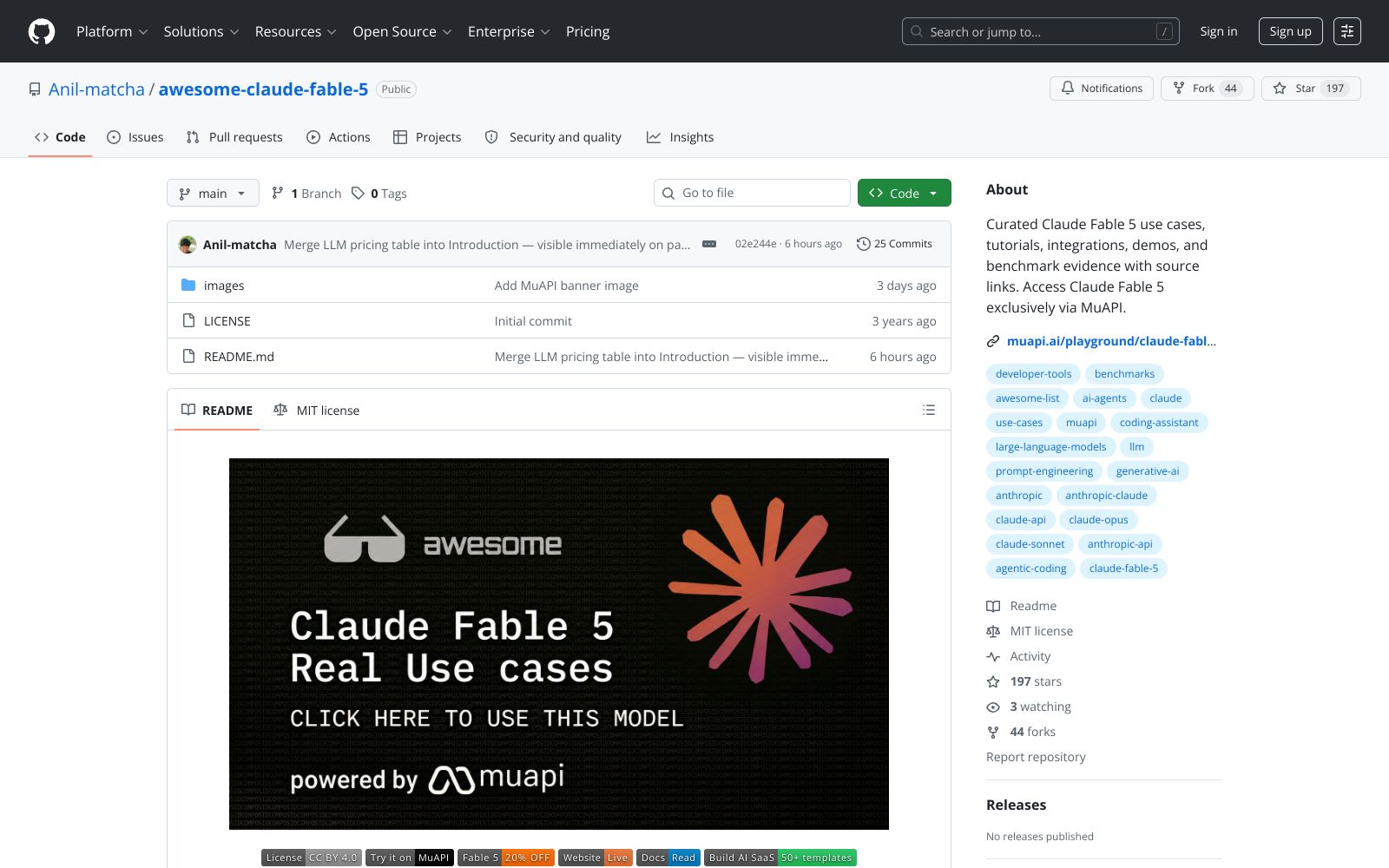Viewport: 1389px width, 868px height.
Task: Open the Build AI SaaS templates badge
Action: click(780, 858)
